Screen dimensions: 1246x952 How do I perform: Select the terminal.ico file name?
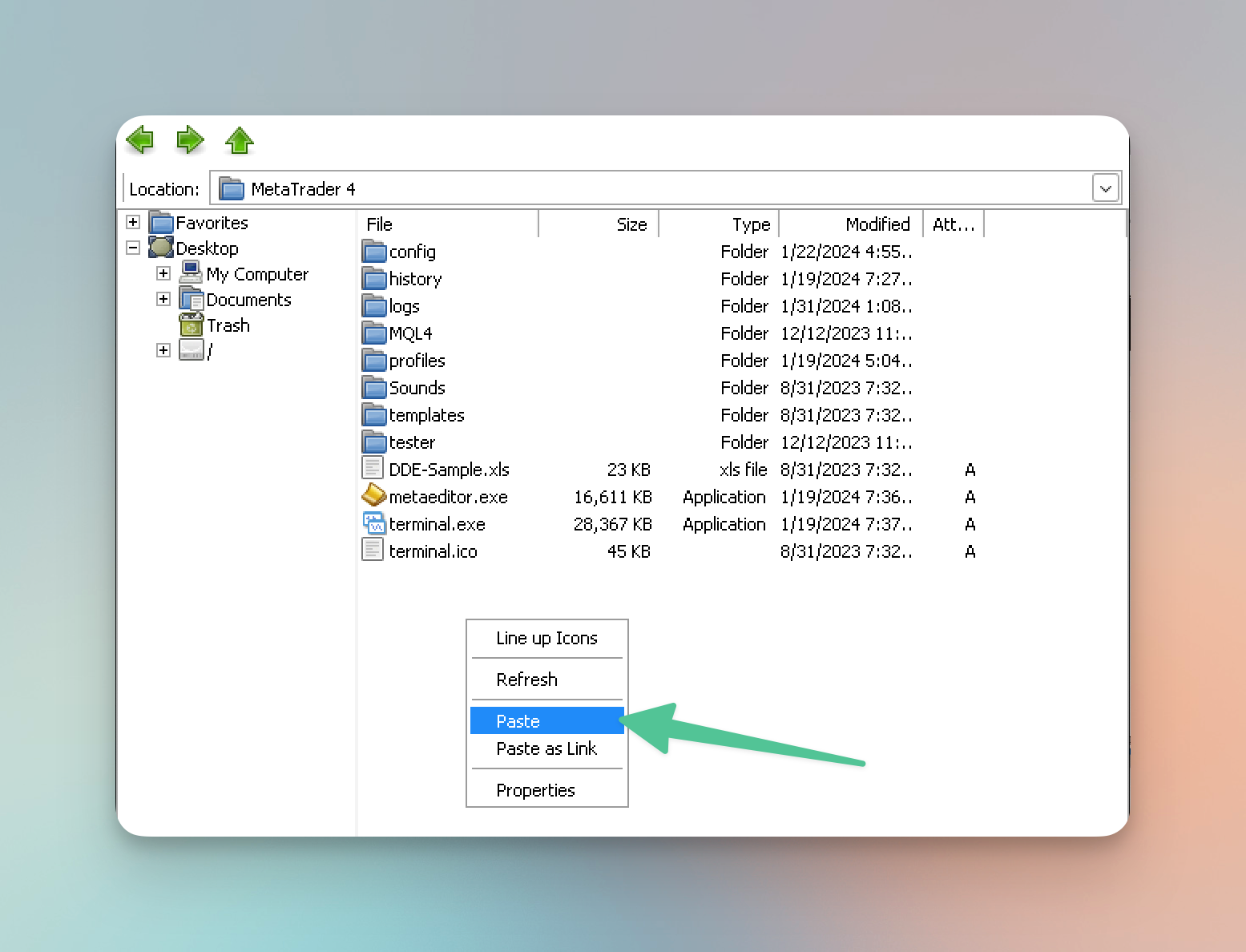pos(433,551)
